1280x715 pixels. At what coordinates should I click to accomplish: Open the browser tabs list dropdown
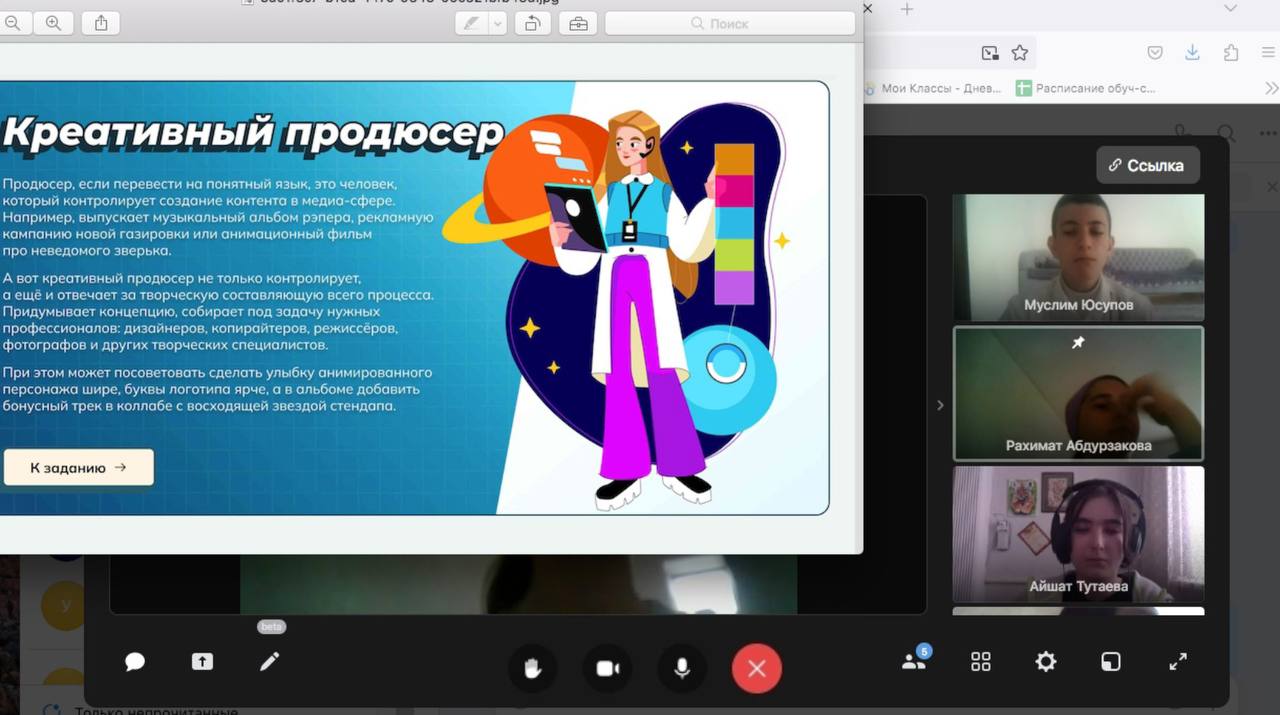[x=1231, y=9]
